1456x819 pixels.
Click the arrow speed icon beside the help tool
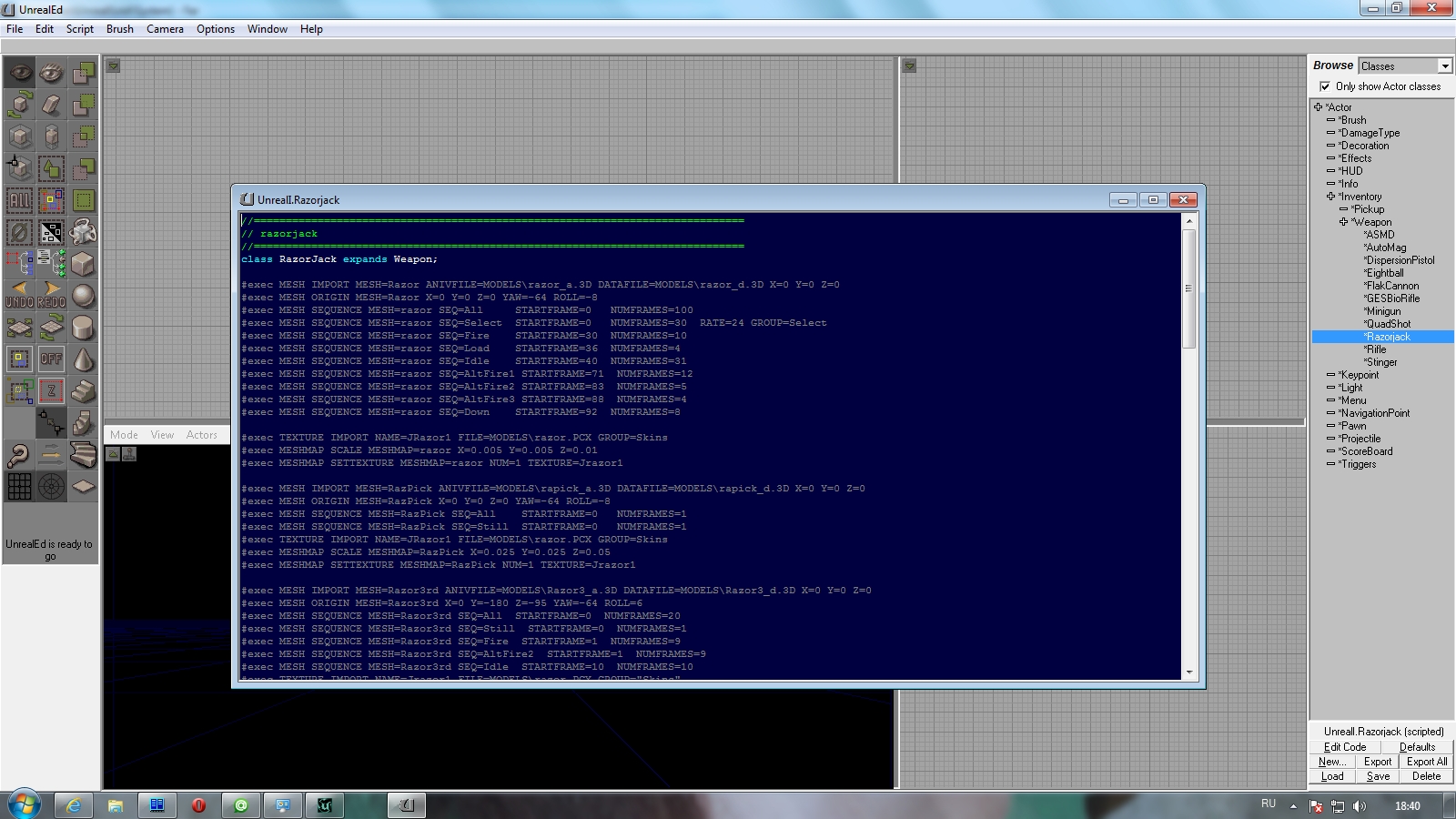[52, 455]
